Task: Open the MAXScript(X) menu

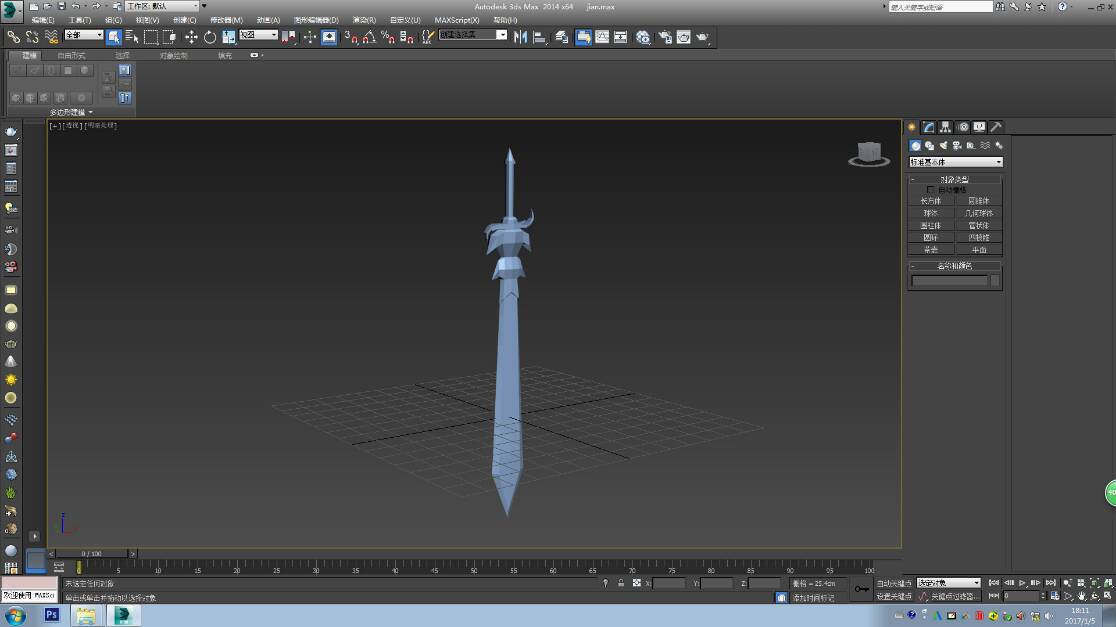Action: (x=457, y=20)
